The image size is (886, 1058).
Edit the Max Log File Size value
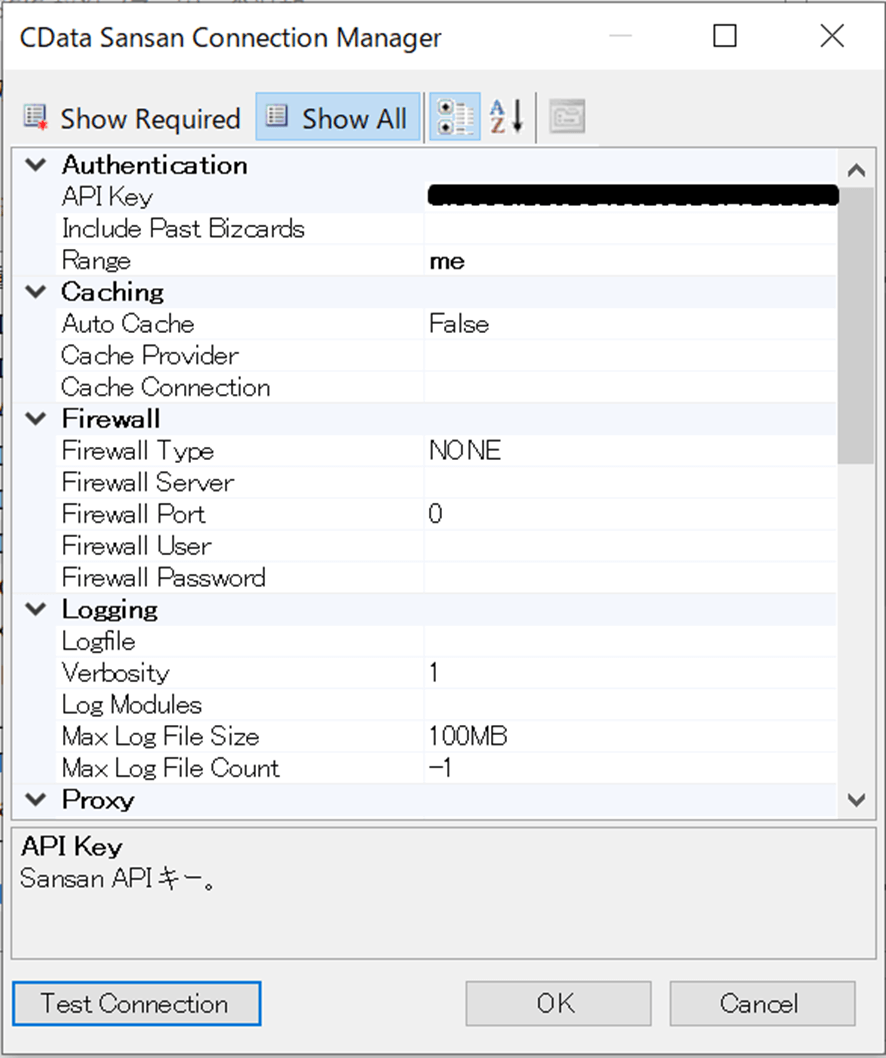(x=630, y=737)
